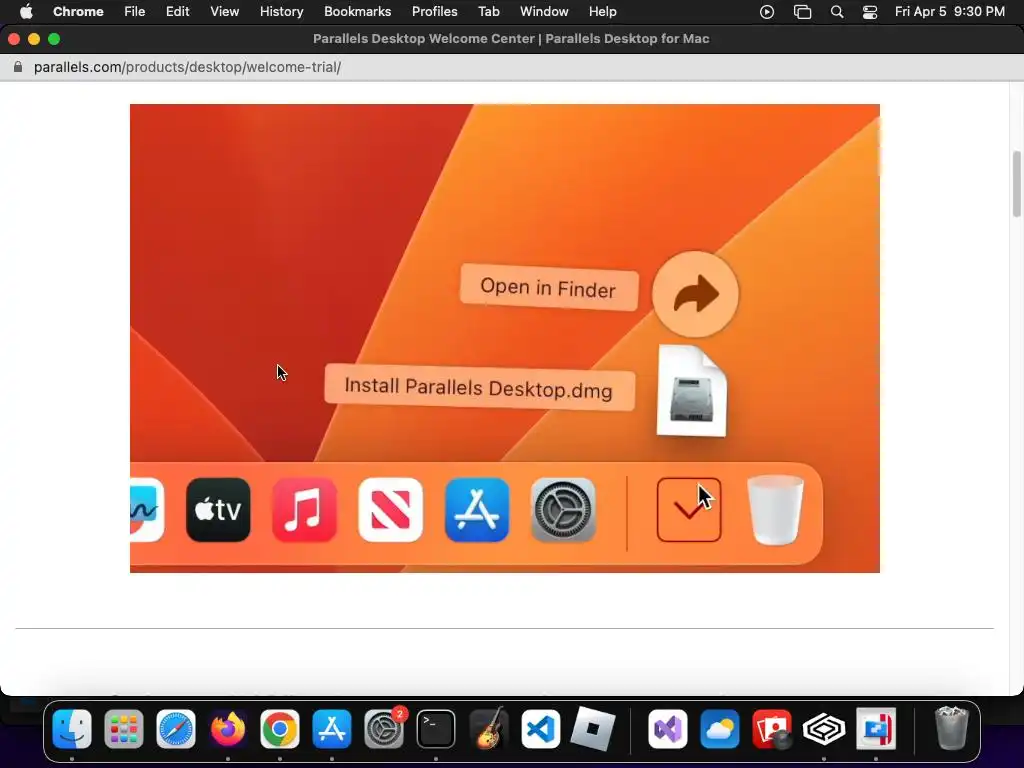Open the Edit menu
1024x768 pixels.
click(177, 12)
